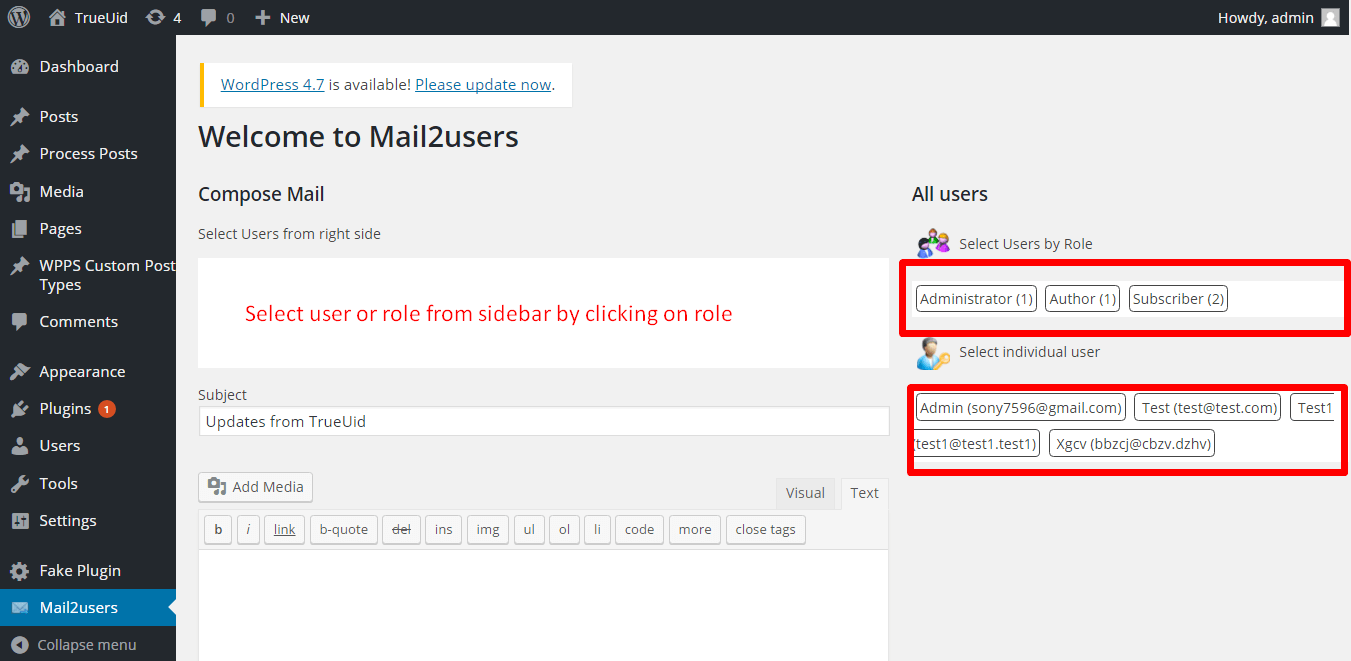Select the Subscriber (2) role

pos(1179,299)
